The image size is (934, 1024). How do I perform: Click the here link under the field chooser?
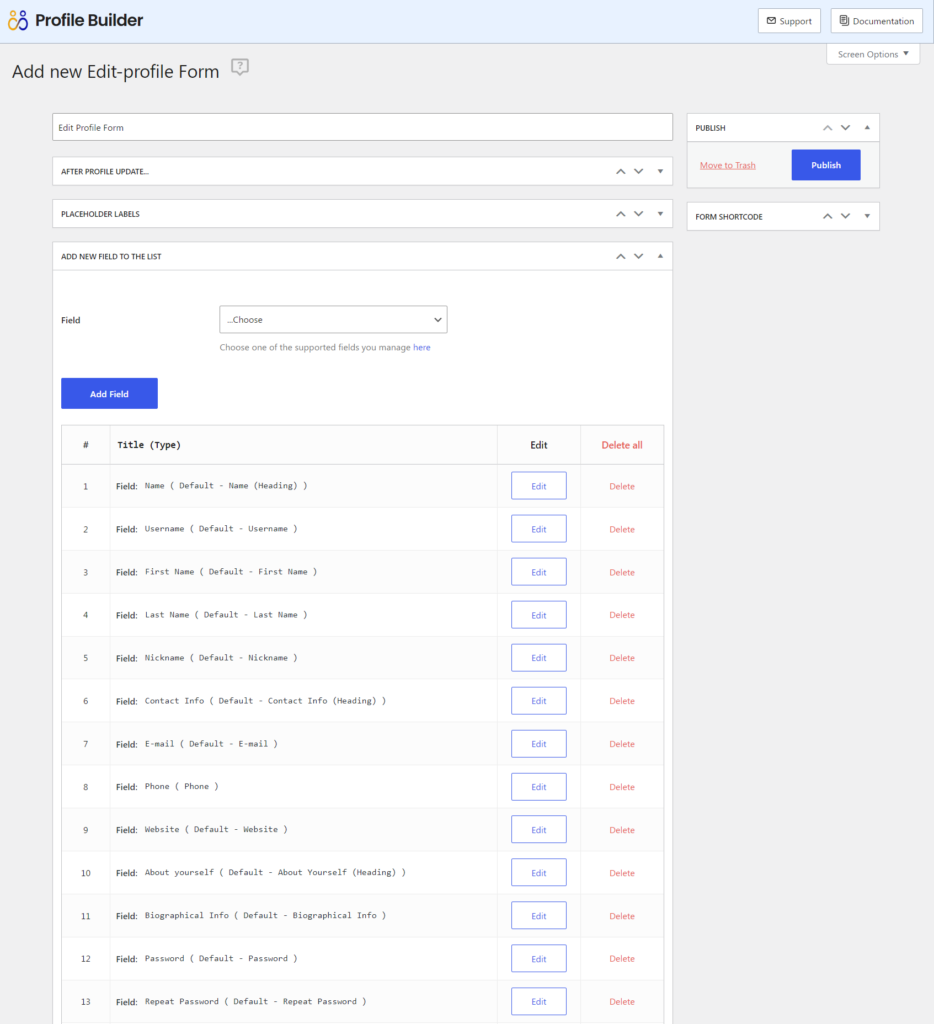(x=421, y=346)
